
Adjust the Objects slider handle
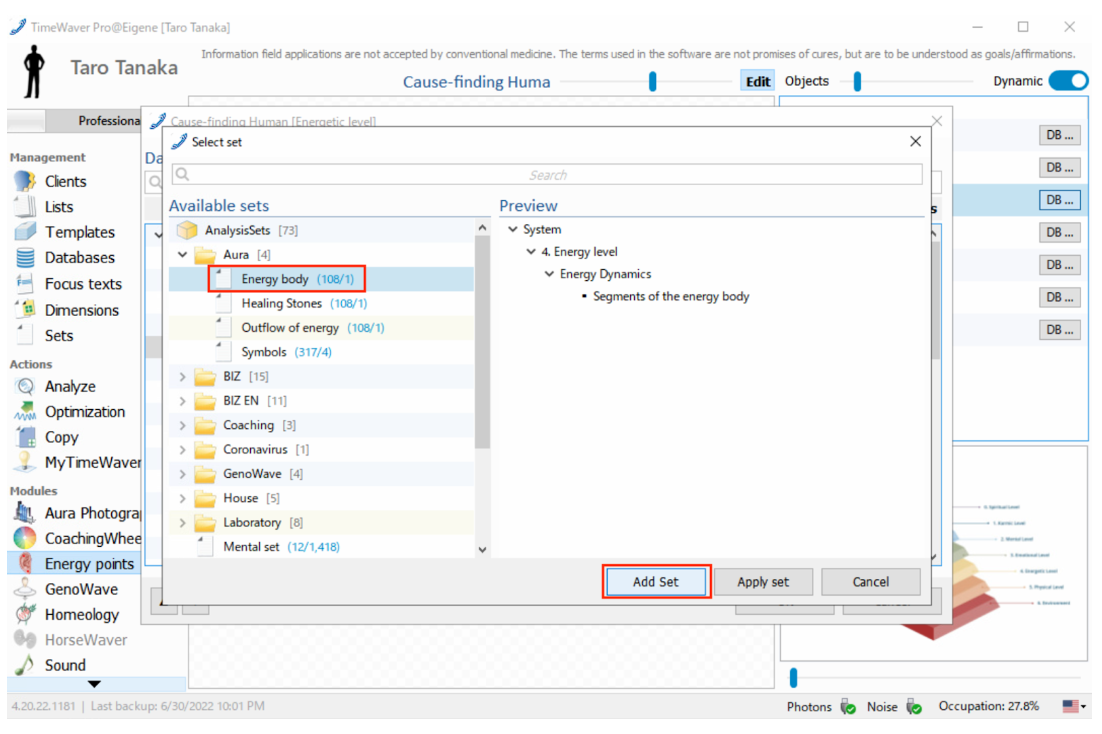pos(857,82)
